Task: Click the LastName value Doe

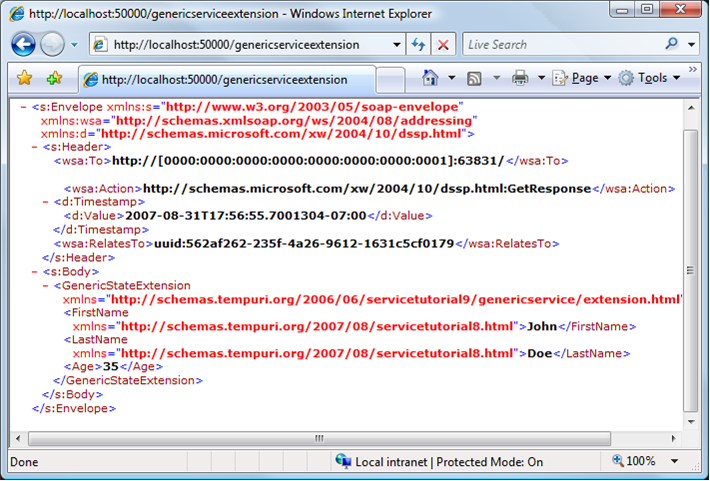Action: (540, 353)
